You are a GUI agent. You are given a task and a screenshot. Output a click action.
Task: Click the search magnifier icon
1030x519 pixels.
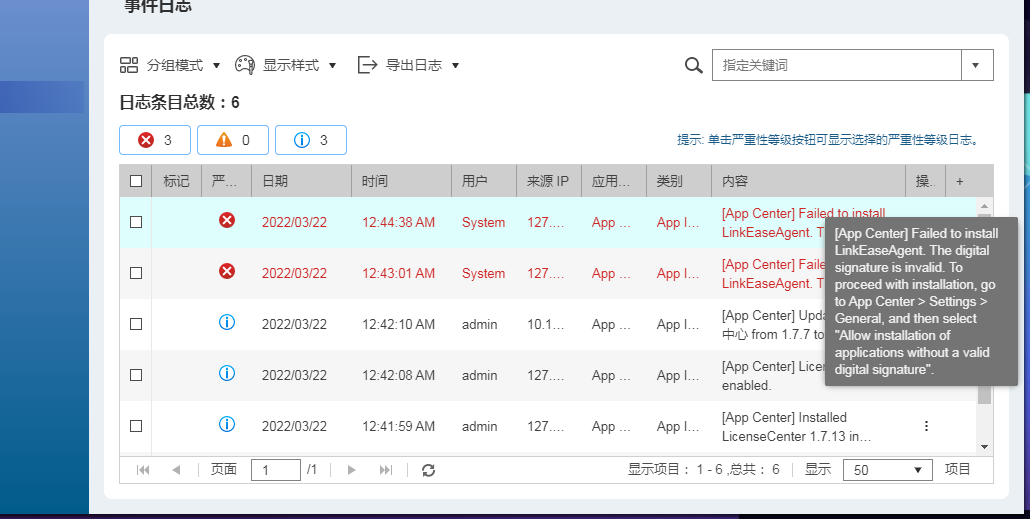click(x=694, y=65)
